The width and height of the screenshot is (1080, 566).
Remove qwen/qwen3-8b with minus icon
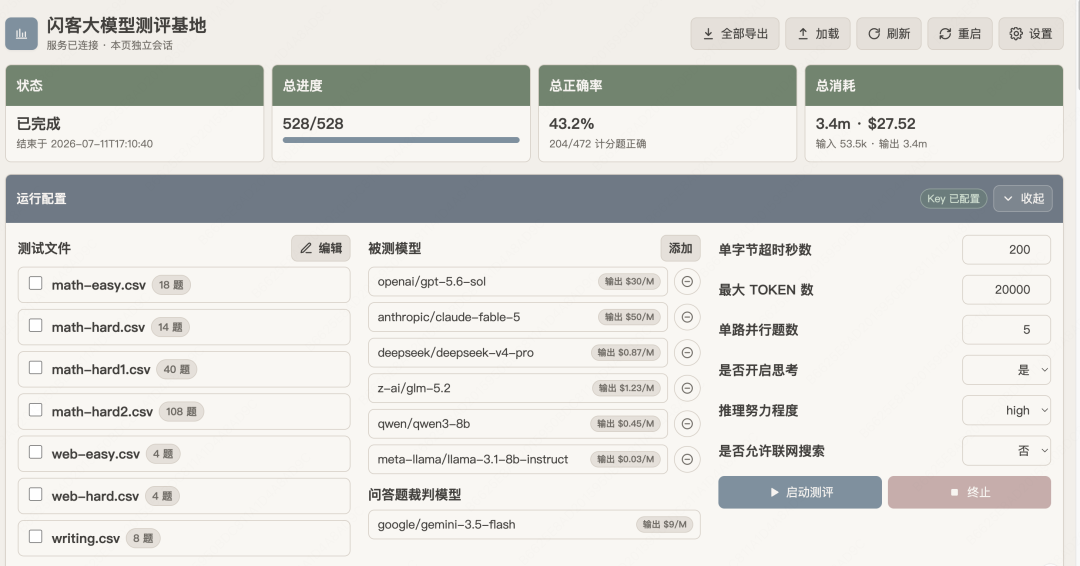click(687, 423)
